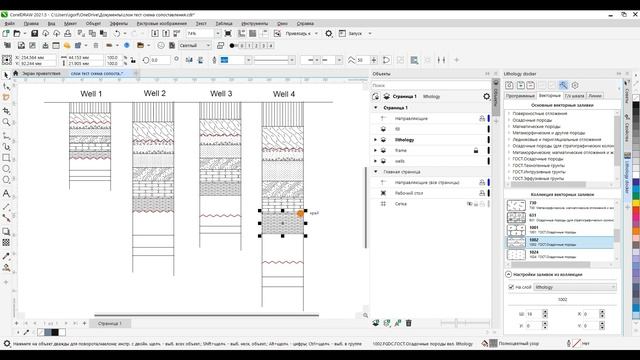The width and height of the screenshot is (640, 360).
Task: Click the up stepper on the Ш width field
Action: pyautogui.click(x=545, y=312)
